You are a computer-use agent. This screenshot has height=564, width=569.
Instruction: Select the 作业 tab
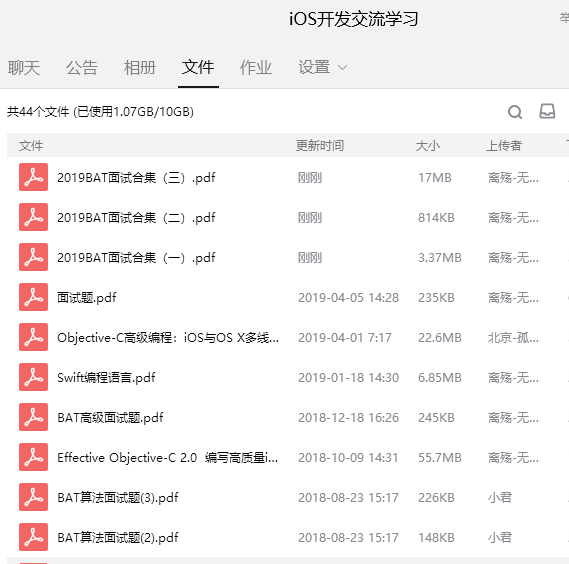pos(256,68)
